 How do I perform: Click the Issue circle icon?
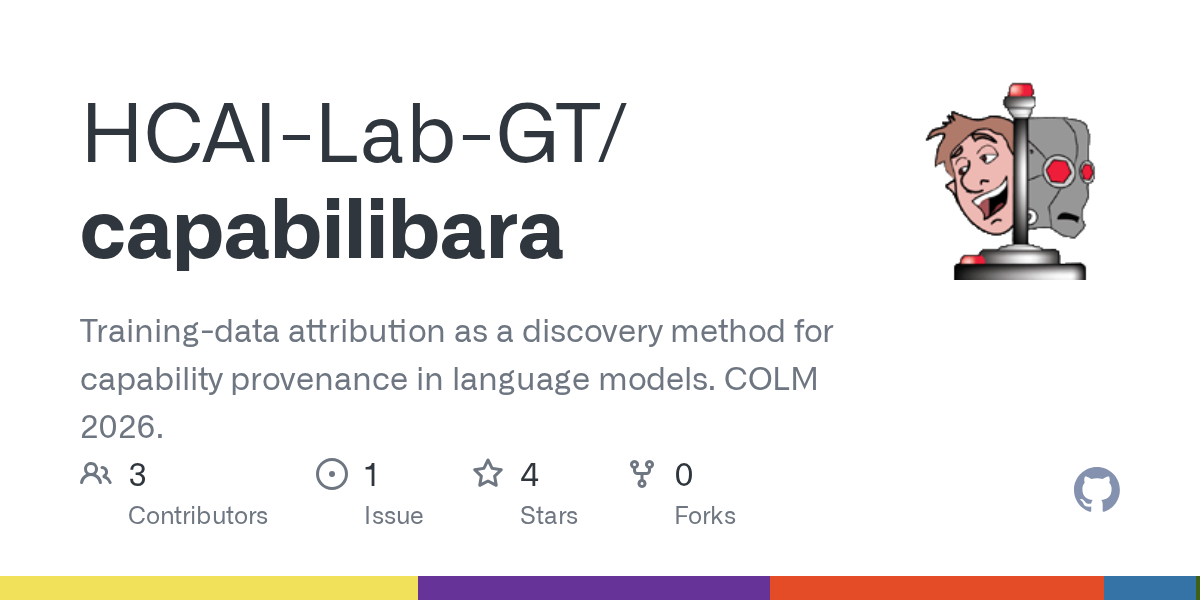pyautogui.click(x=331, y=474)
